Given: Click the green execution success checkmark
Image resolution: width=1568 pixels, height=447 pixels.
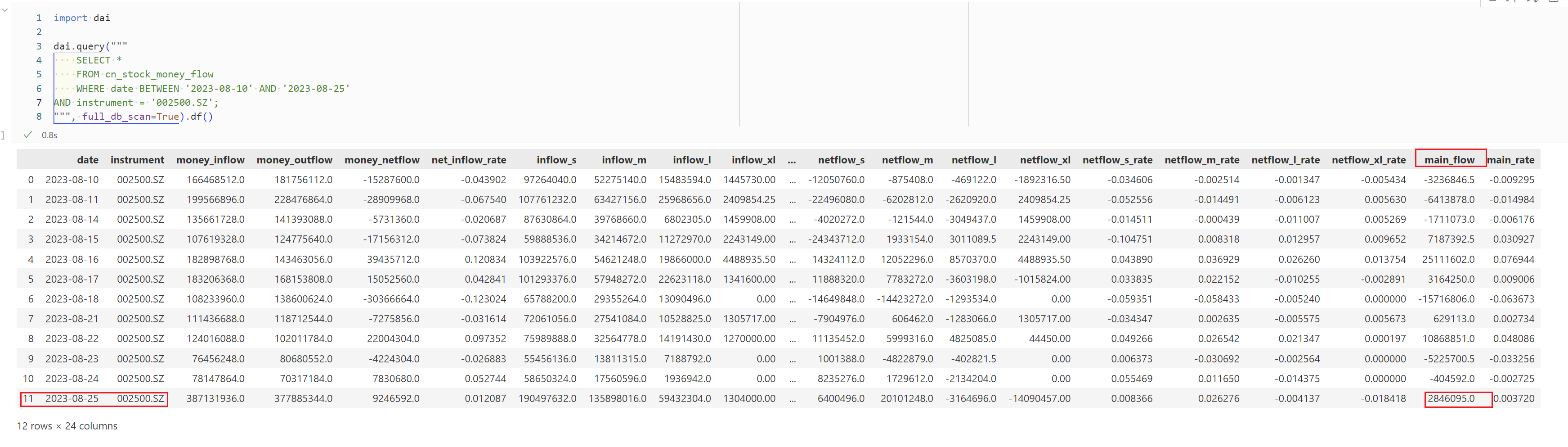Looking at the screenshot, I should (27, 135).
